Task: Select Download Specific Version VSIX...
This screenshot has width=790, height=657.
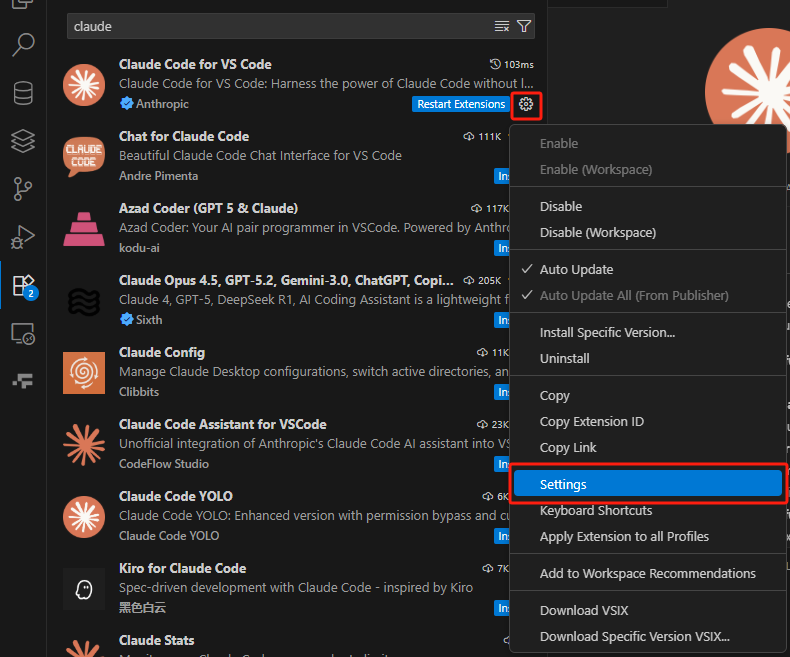Action: 648,636
